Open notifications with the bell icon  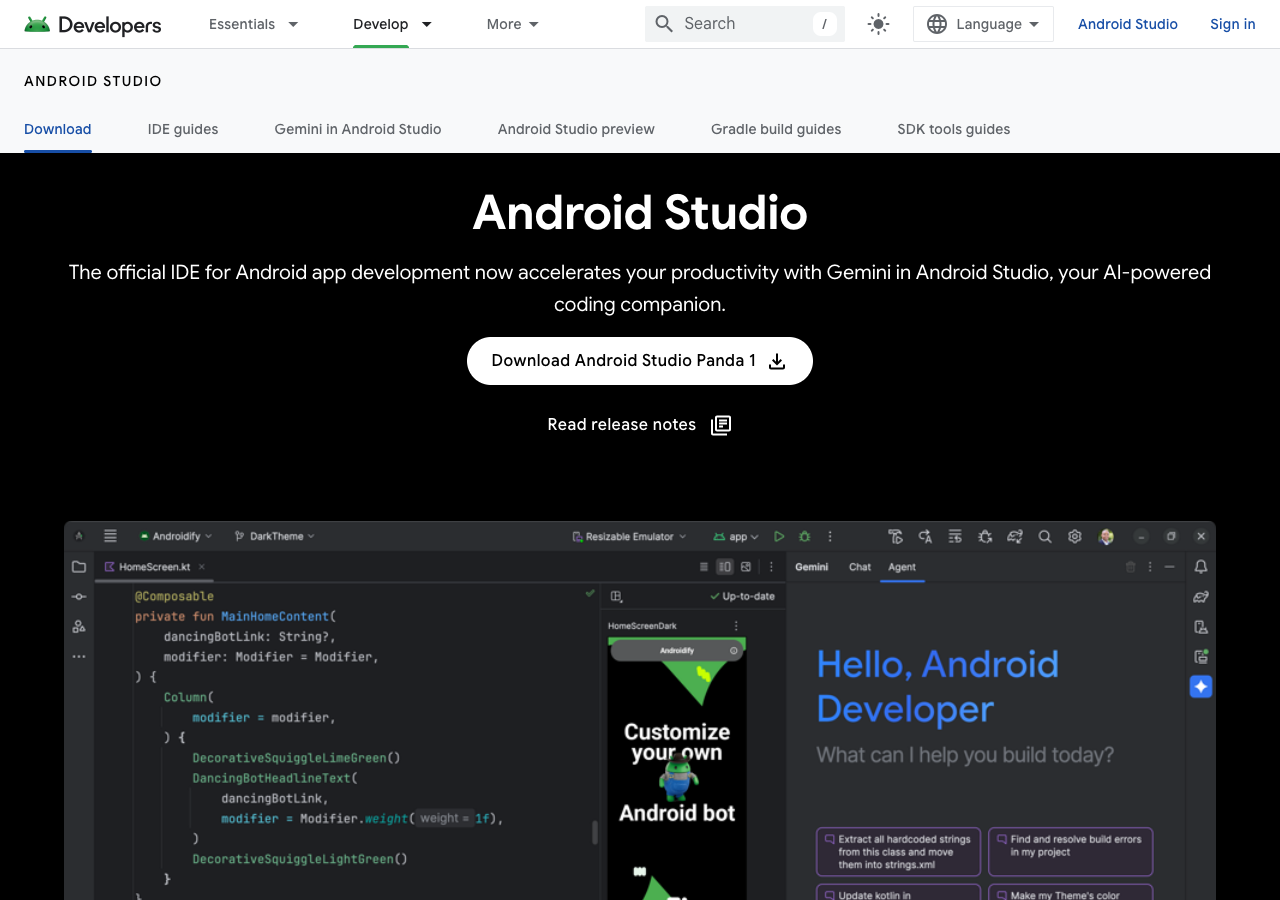point(1200,567)
